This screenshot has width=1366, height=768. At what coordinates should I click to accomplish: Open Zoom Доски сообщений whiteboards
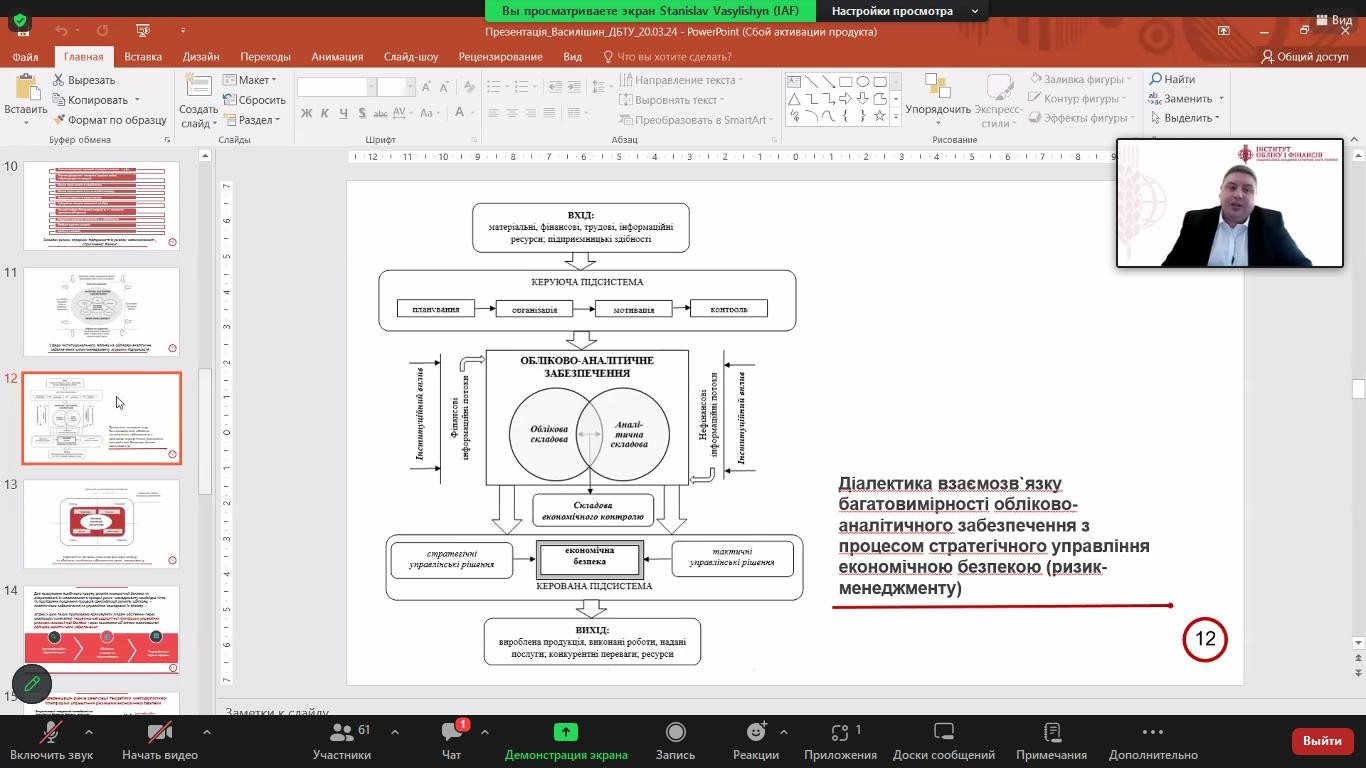point(944,741)
